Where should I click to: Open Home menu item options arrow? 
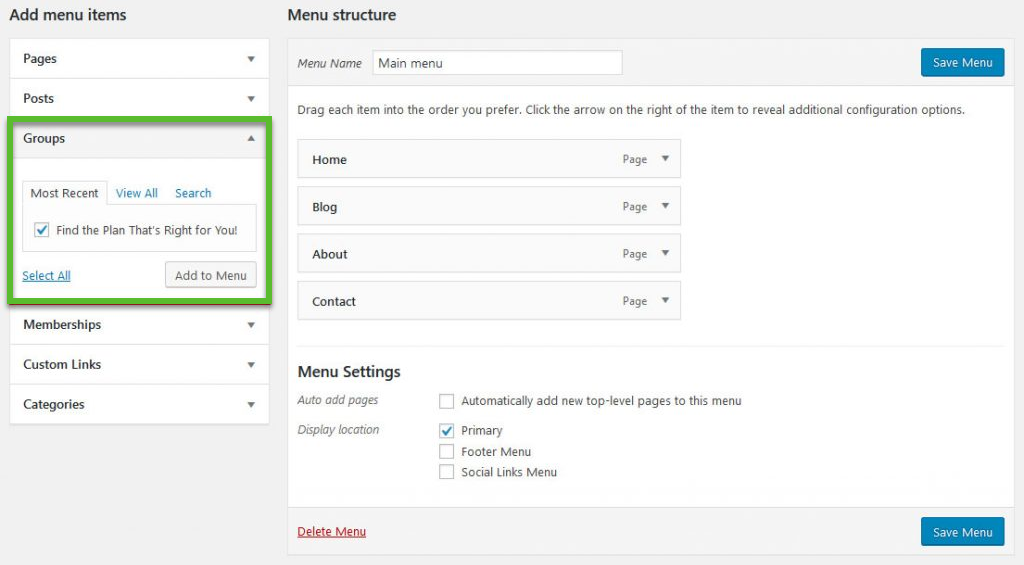point(665,159)
